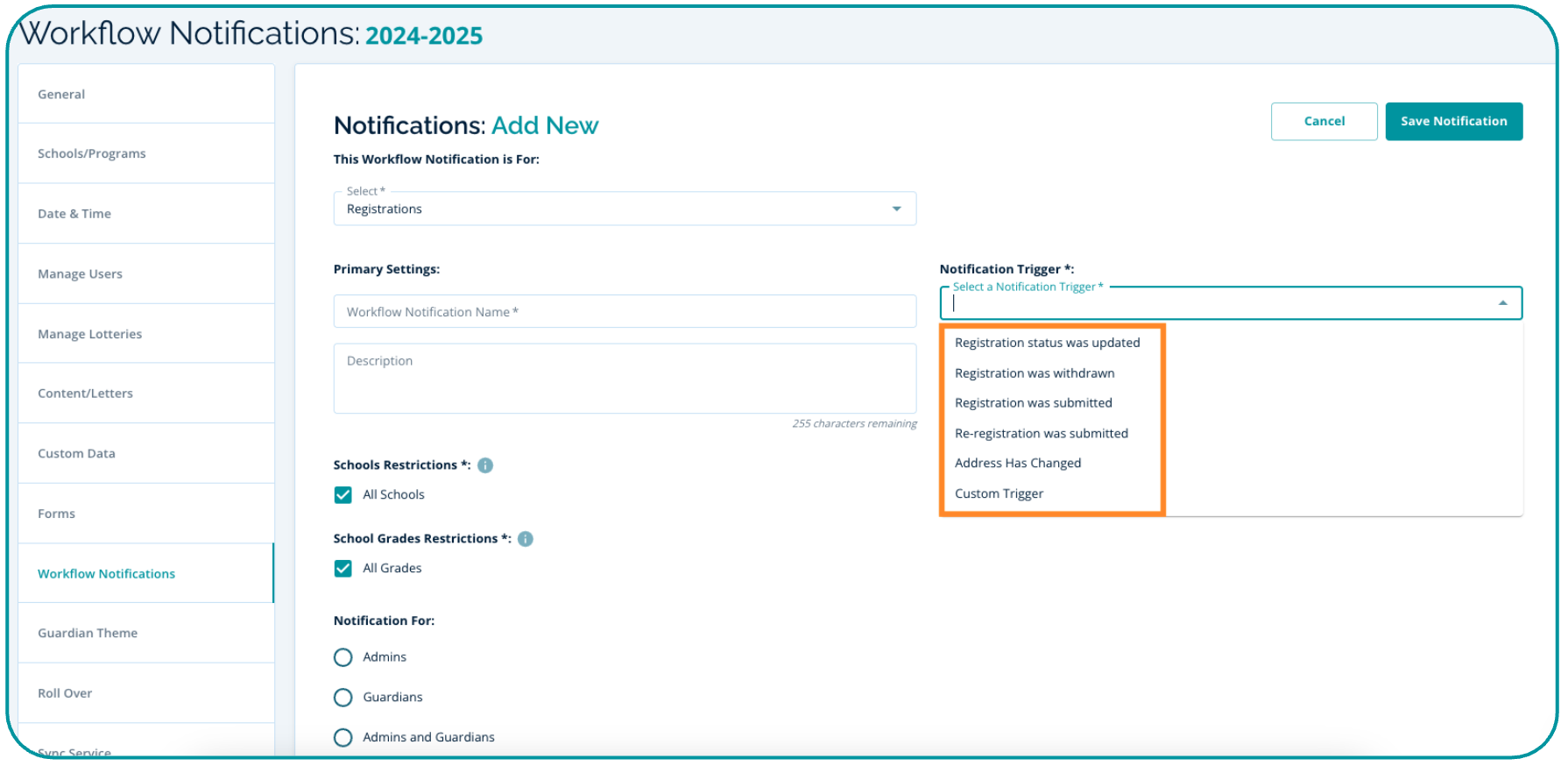Choose Admins and Guardians radio option
The height and width of the screenshot is (773, 1568).
click(x=343, y=738)
